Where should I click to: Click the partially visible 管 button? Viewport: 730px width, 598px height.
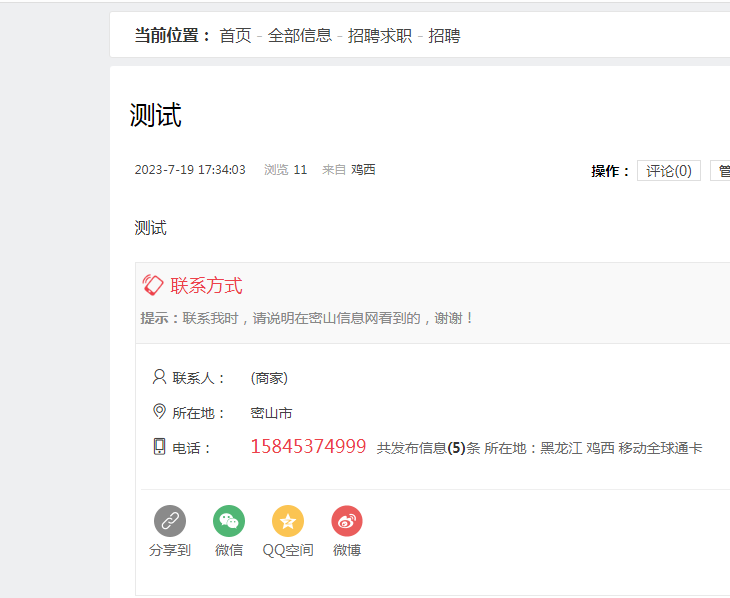coord(720,171)
